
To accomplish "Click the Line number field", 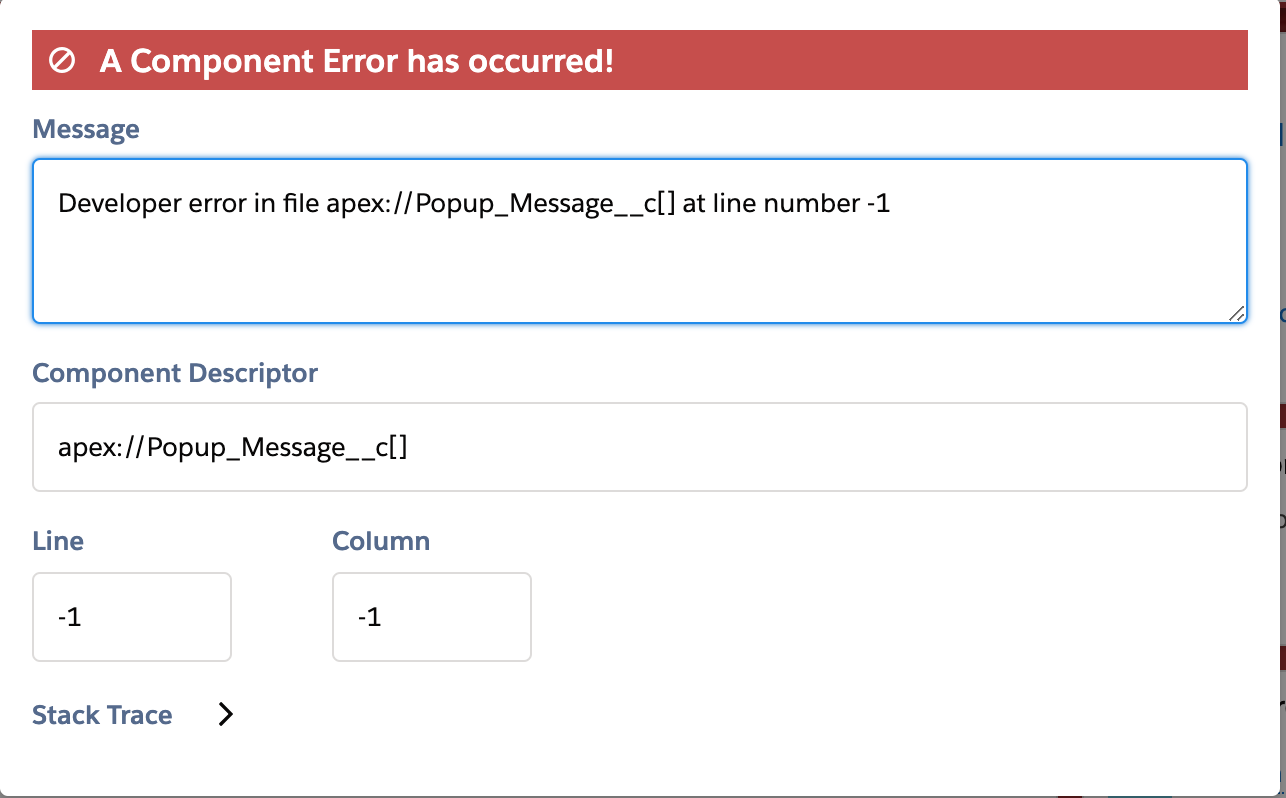I will (x=132, y=617).
